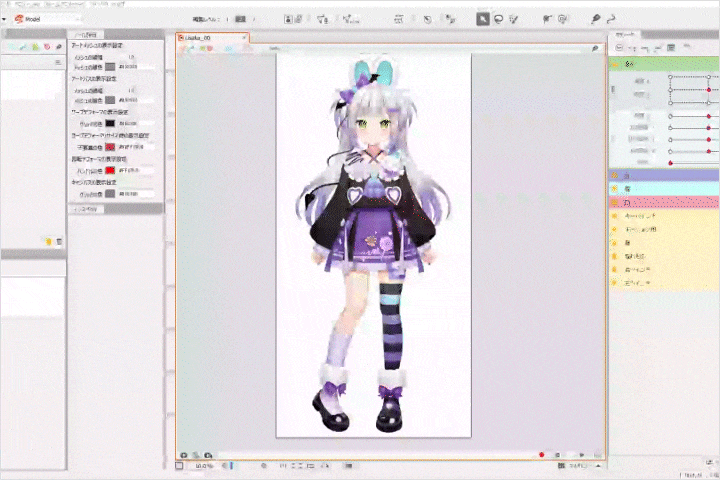Tick the checkbox left of zoom percentage
Image resolution: width=720 pixels, height=480 pixels.
click(x=179, y=466)
